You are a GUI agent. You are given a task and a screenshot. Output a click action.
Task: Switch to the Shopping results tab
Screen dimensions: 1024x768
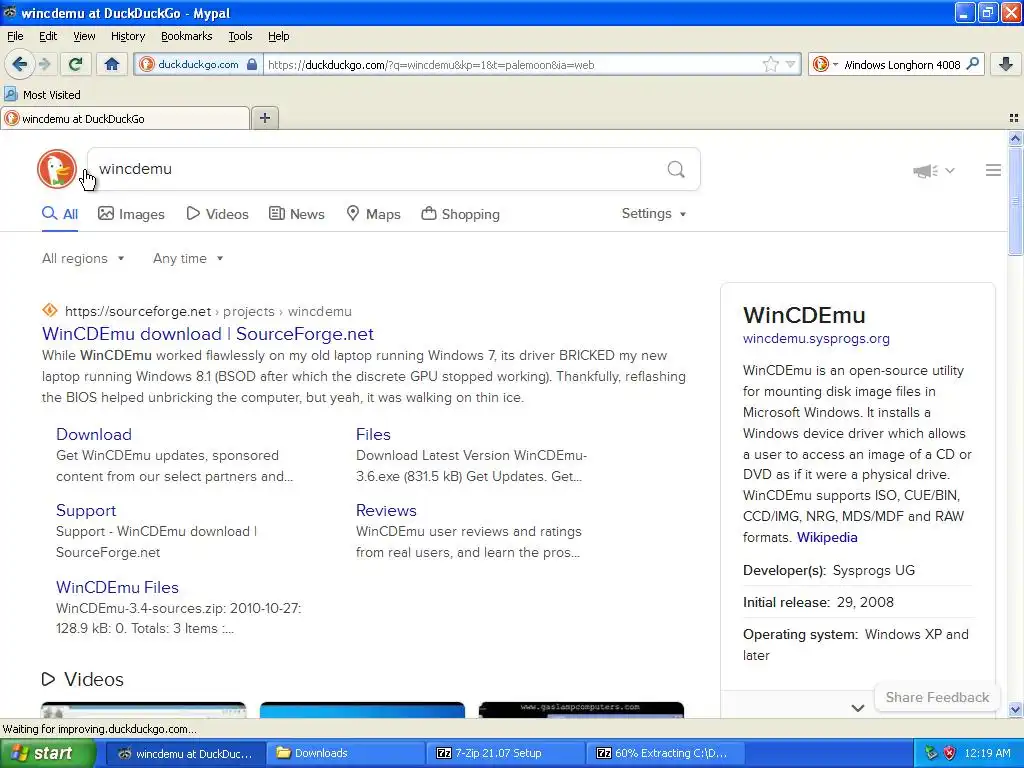(x=461, y=214)
